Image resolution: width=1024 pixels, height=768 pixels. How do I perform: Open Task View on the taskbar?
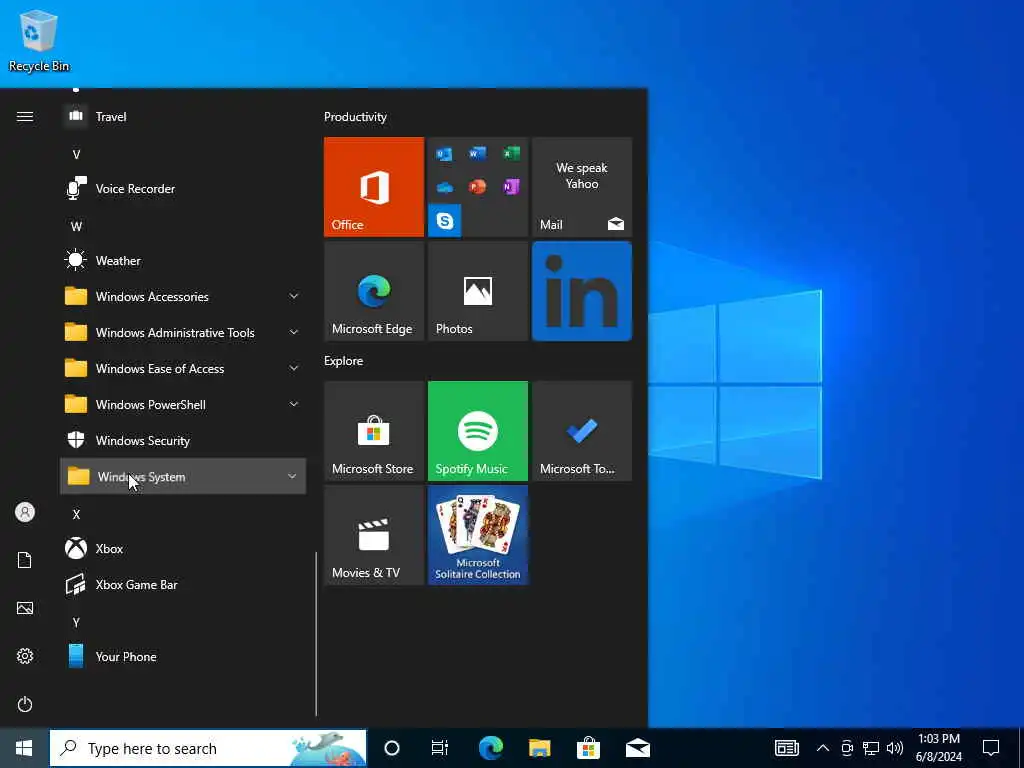click(x=440, y=748)
